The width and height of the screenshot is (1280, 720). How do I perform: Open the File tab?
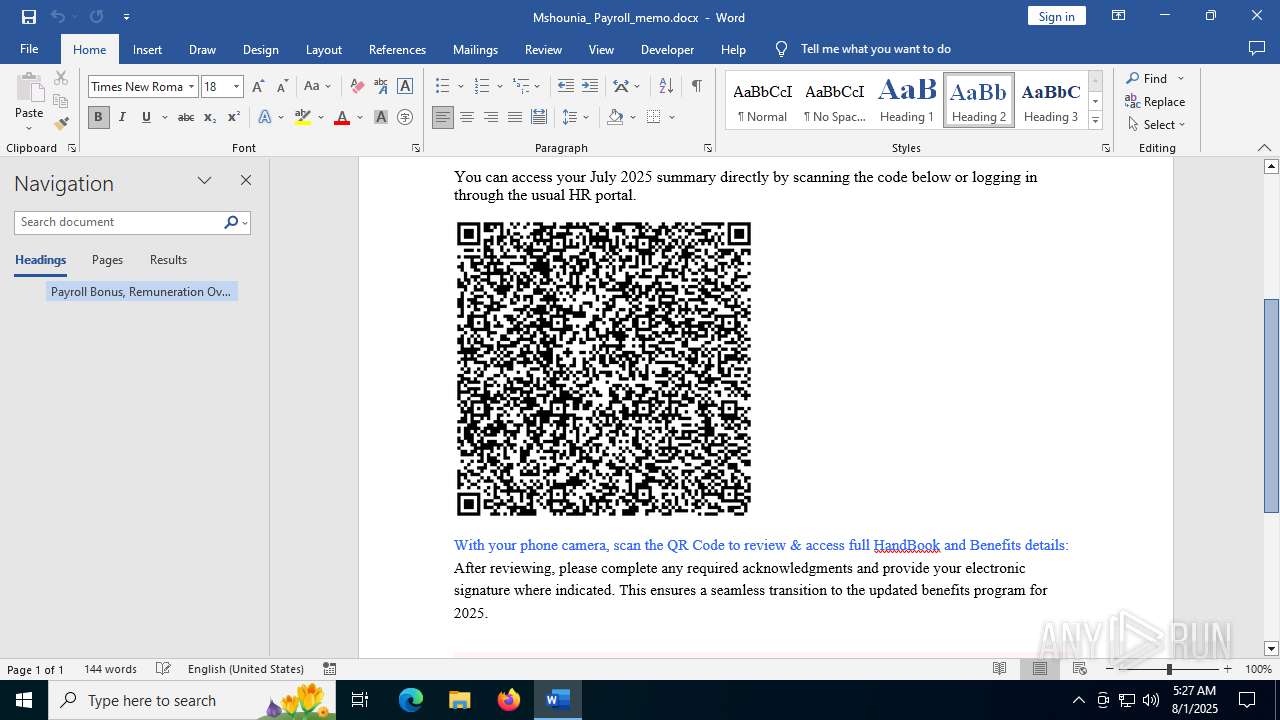29,49
